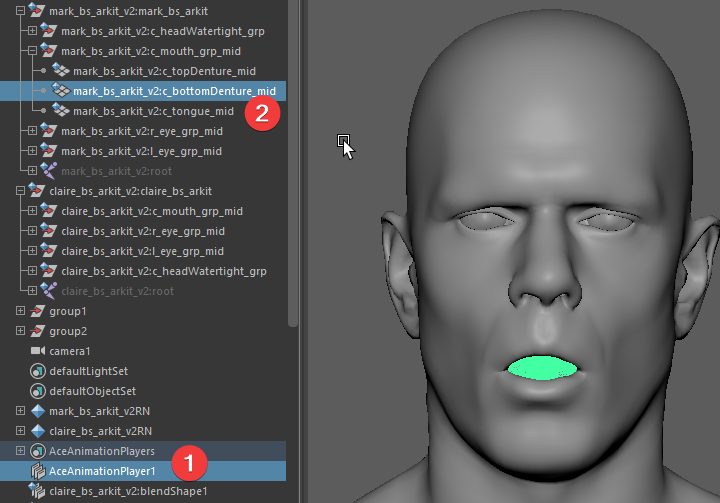This screenshot has height=503, width=720.
Task: Click transform icon of mark l_eye_grp_mid
Action: pos(49,150)
